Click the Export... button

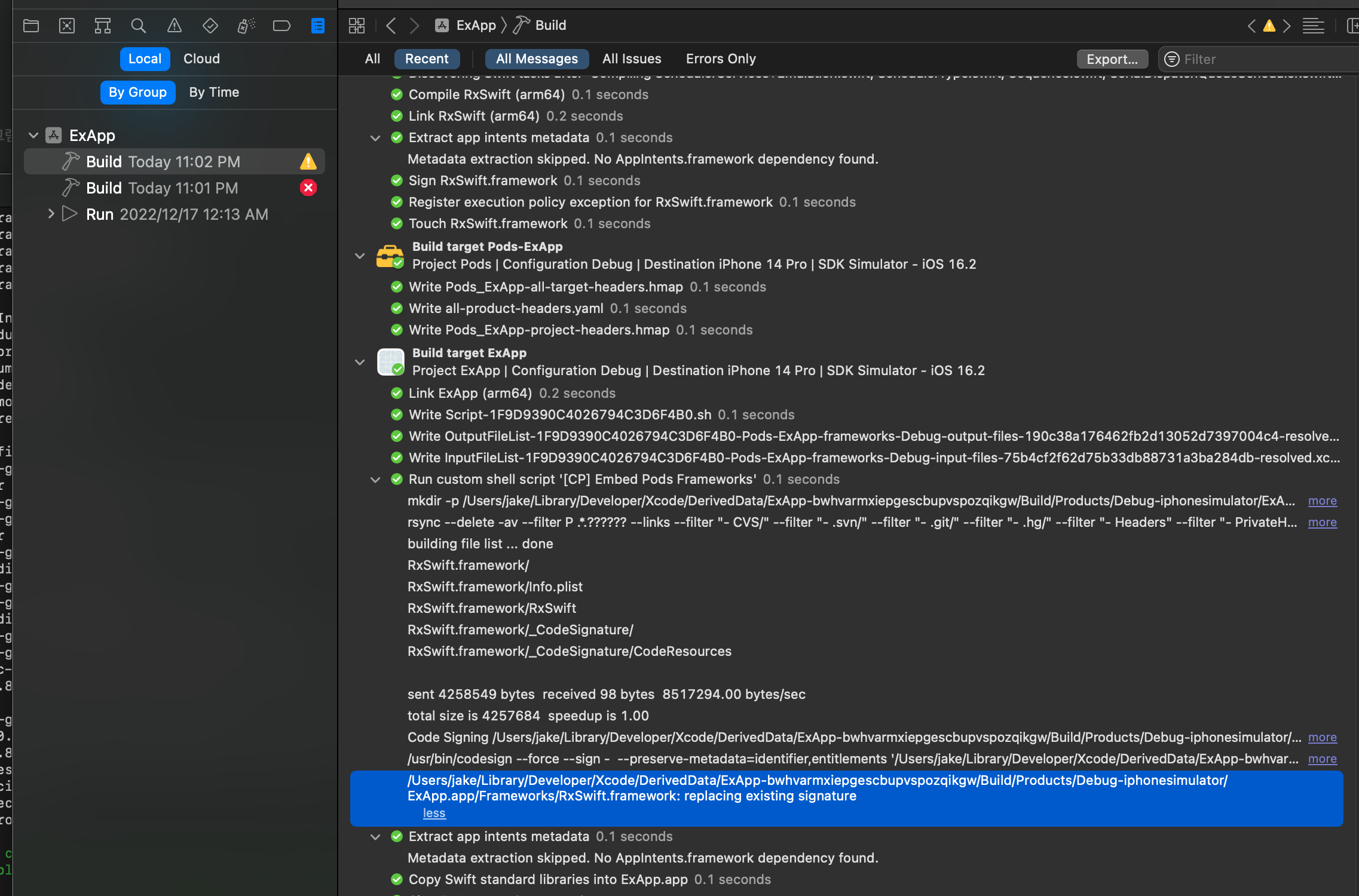[1112, 59]
